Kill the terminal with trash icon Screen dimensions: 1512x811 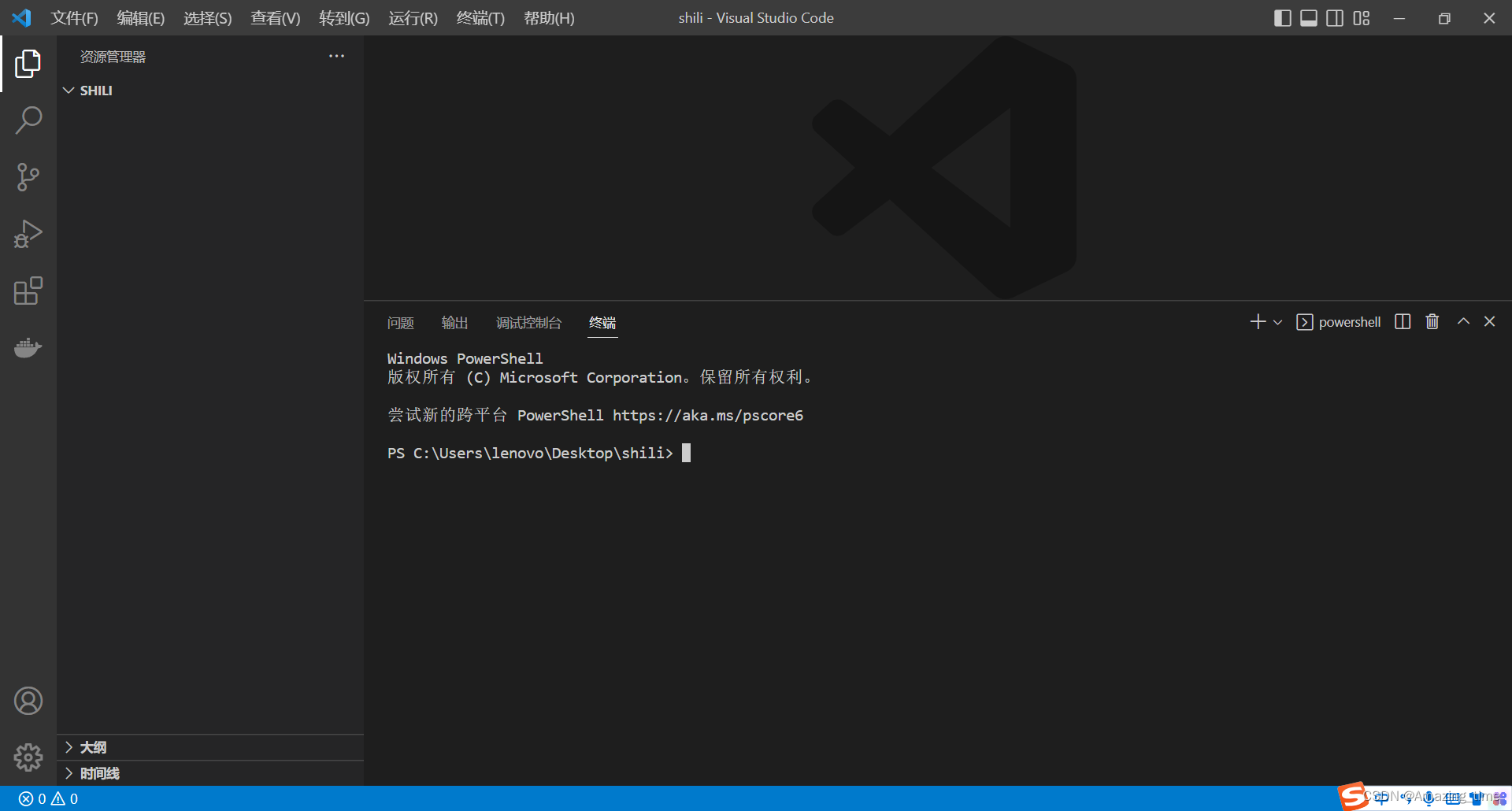tap(1432, 321)
